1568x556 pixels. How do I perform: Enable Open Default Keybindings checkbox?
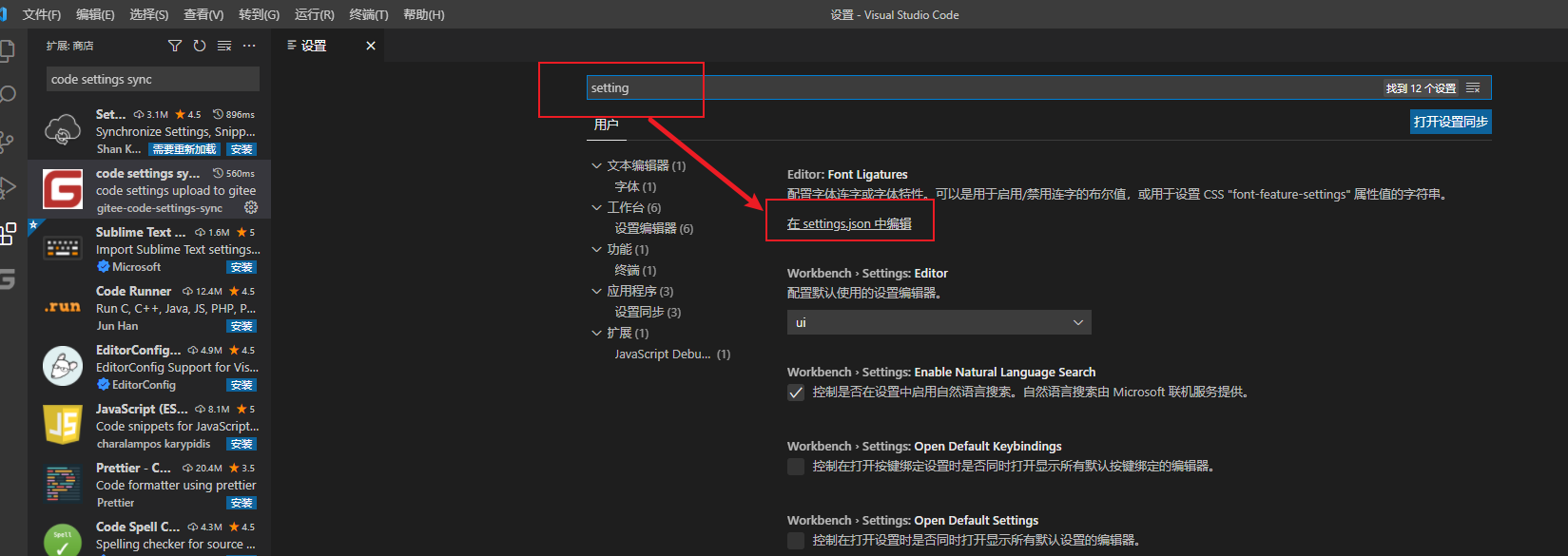796,467
